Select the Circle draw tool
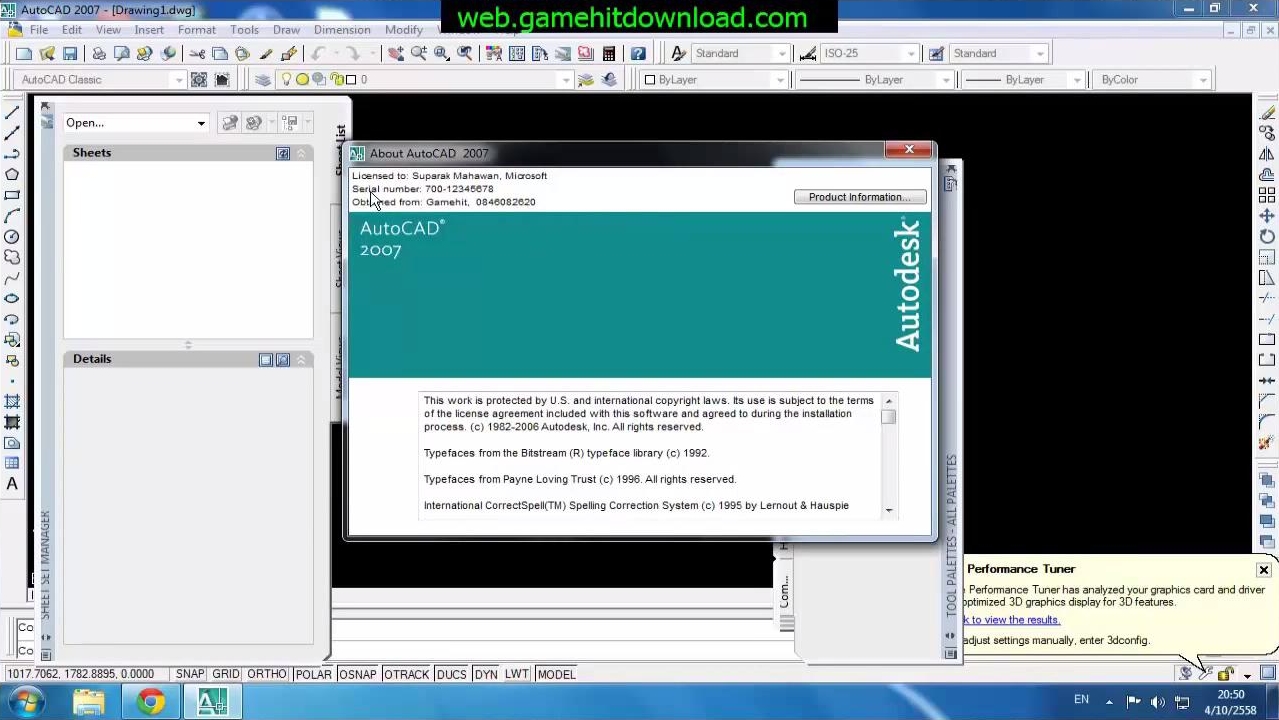 12,237
